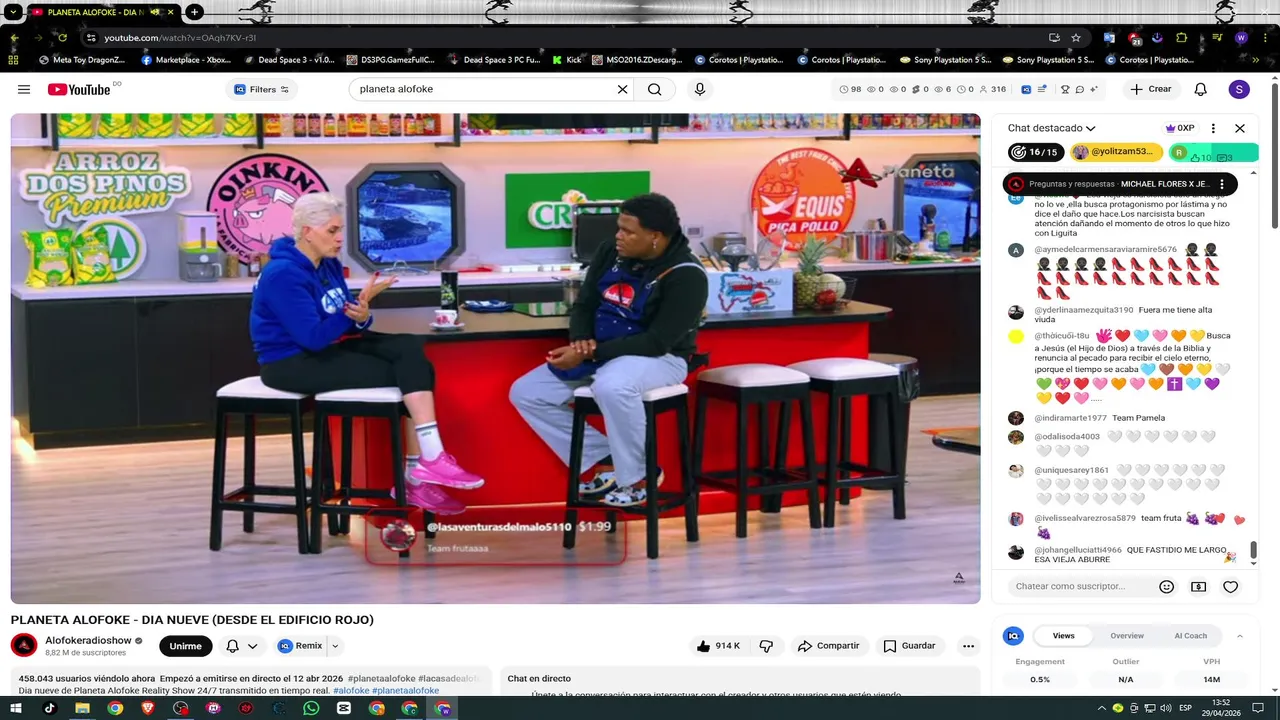Image resolution: width=1280 pixels, height=720 pixels.
Task: Open the chat emoji picker
Action: [1166, 587]
